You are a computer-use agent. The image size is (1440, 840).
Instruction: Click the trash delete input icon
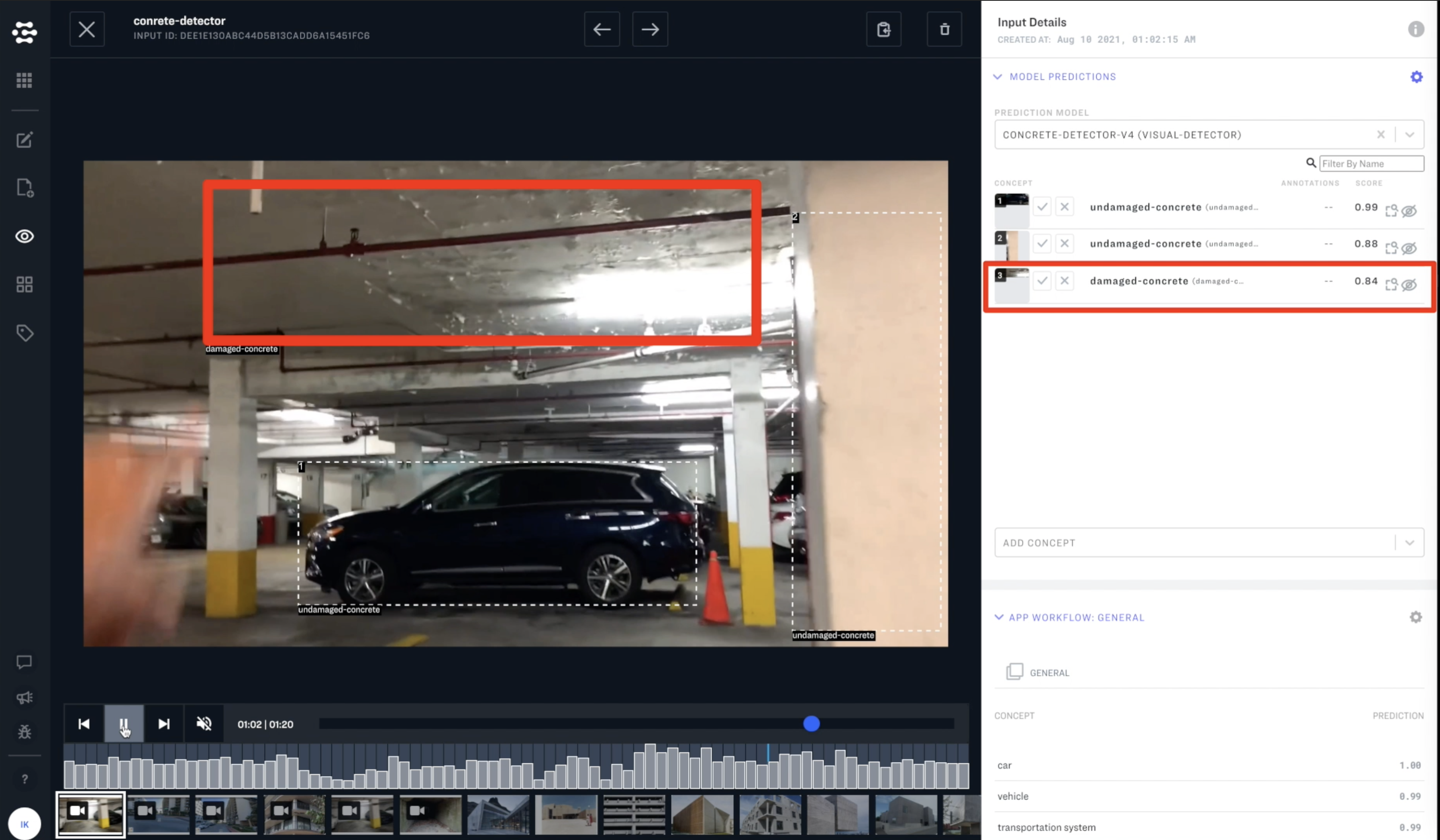coord(944,29)
